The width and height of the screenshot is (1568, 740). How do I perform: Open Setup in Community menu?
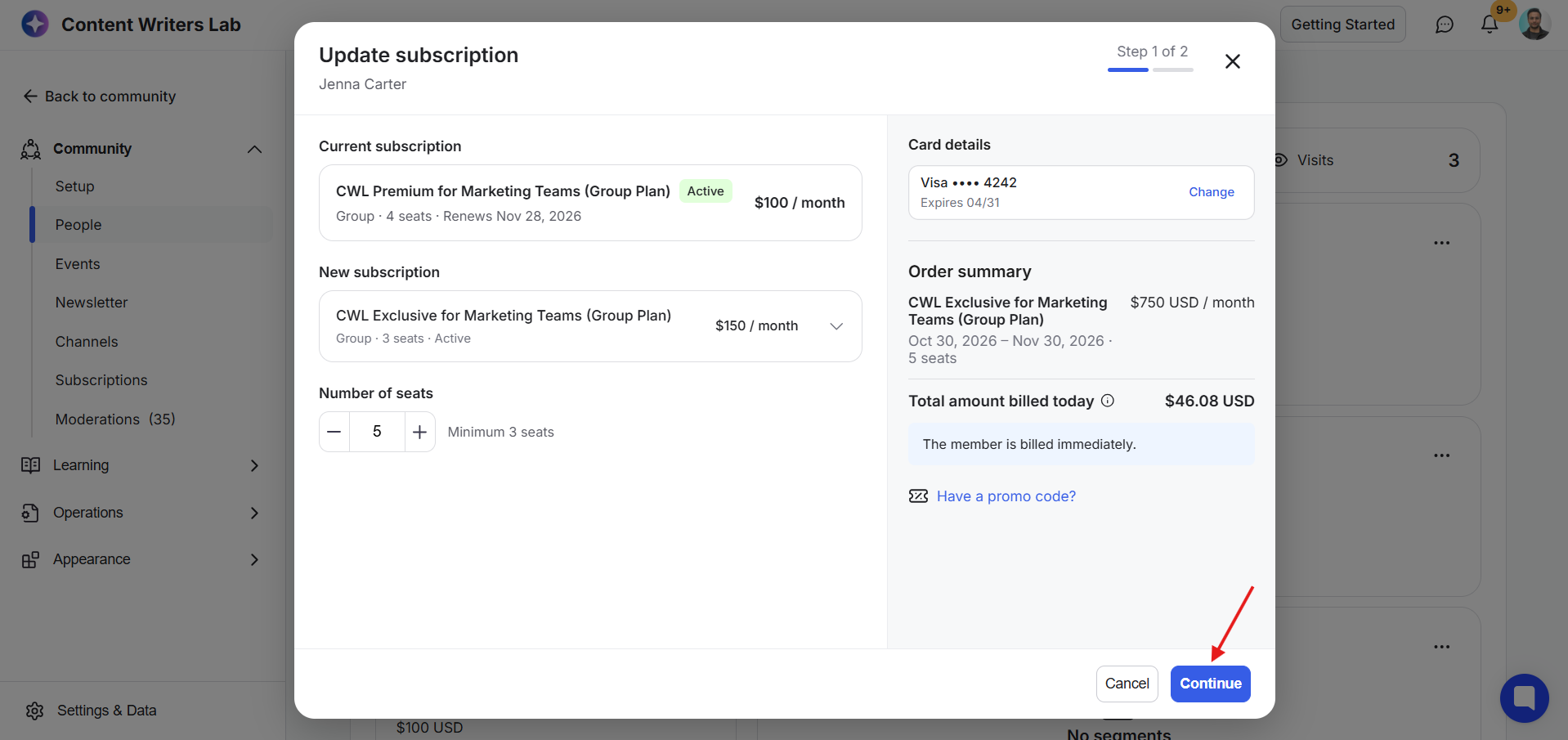75,186
